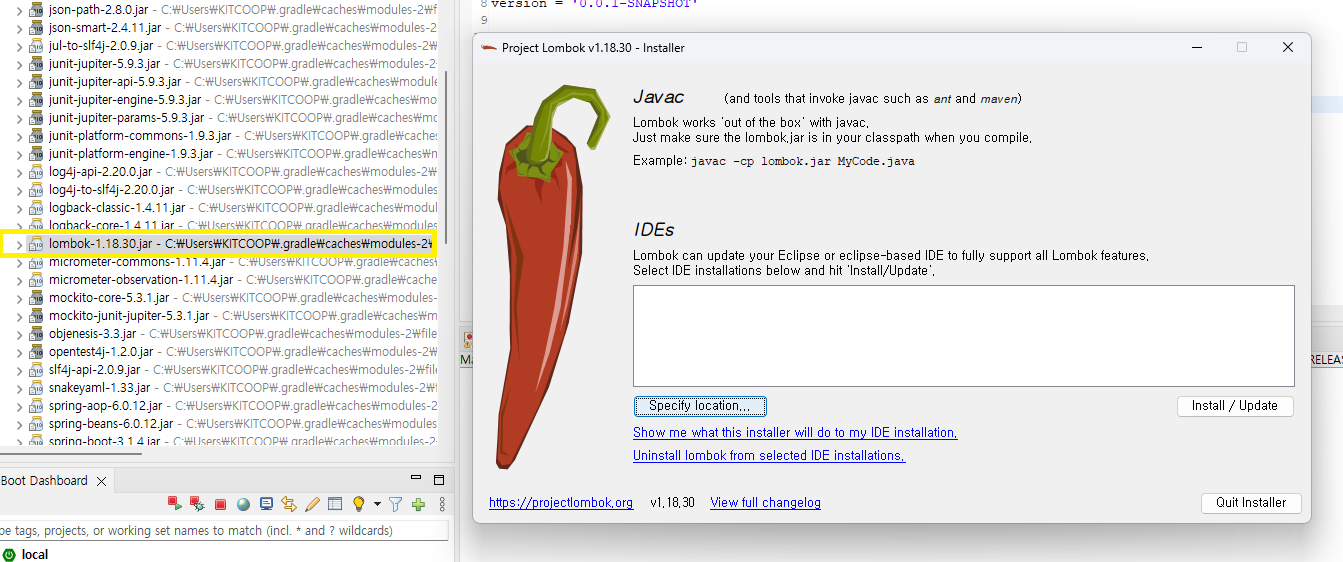Expand the lombok-1.18.30.jar tree node

[x=18, y=244]
